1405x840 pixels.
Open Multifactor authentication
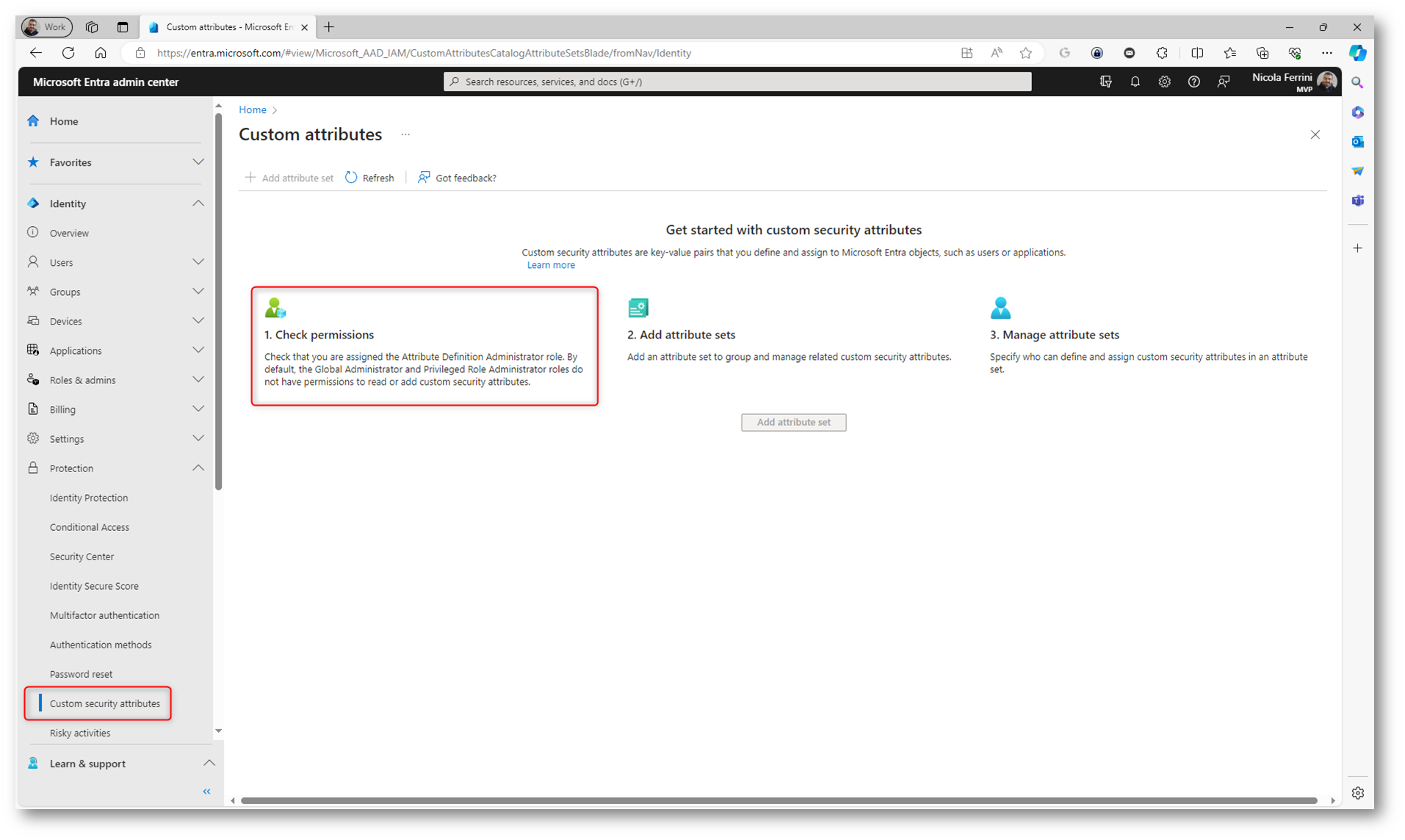click(104, 615)
